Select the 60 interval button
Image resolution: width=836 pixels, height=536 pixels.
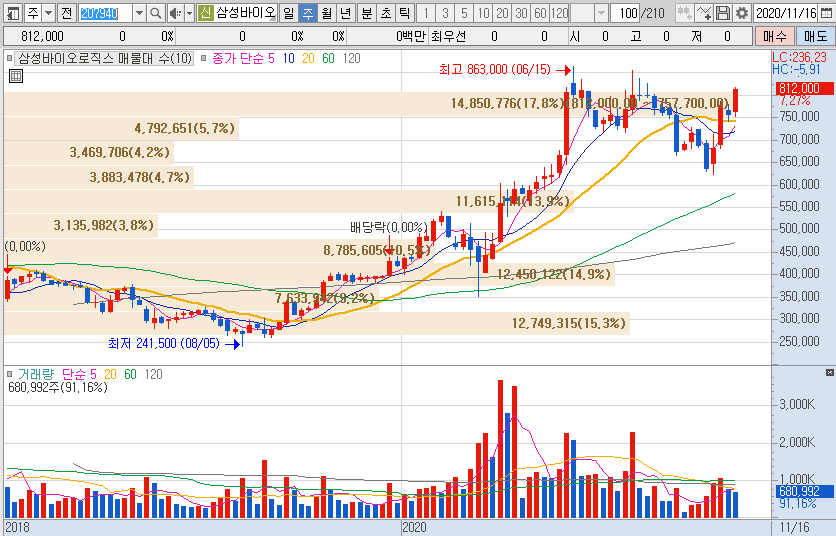point(541,13)
